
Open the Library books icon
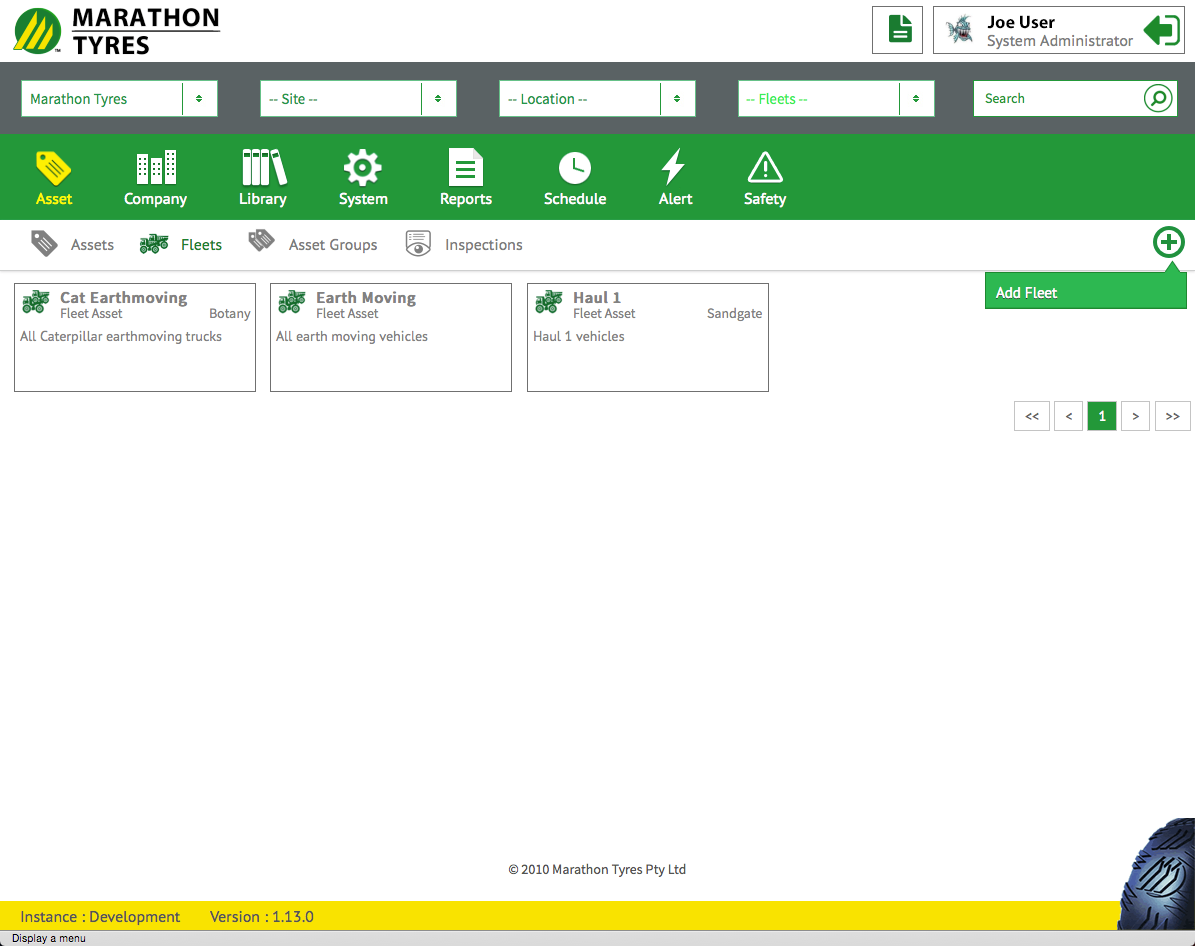(x=263, y=168)
